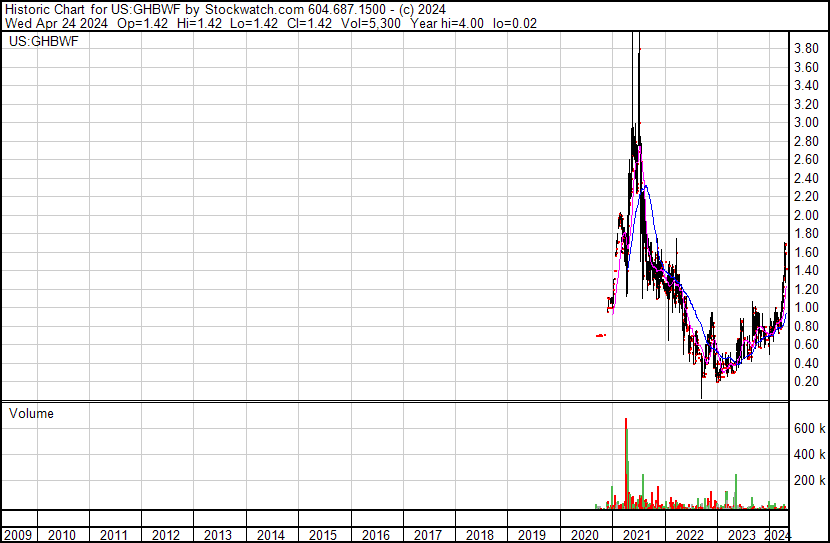Click the Volume panel label
Viewport: 830px width, 543px height.
coord(31,413)
